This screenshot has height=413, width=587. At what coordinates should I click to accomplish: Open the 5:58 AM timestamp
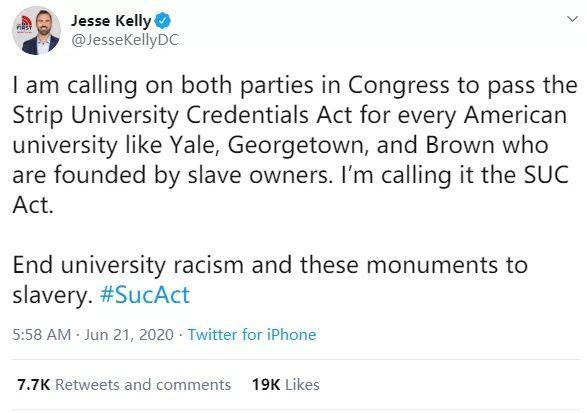click(42, 334)
